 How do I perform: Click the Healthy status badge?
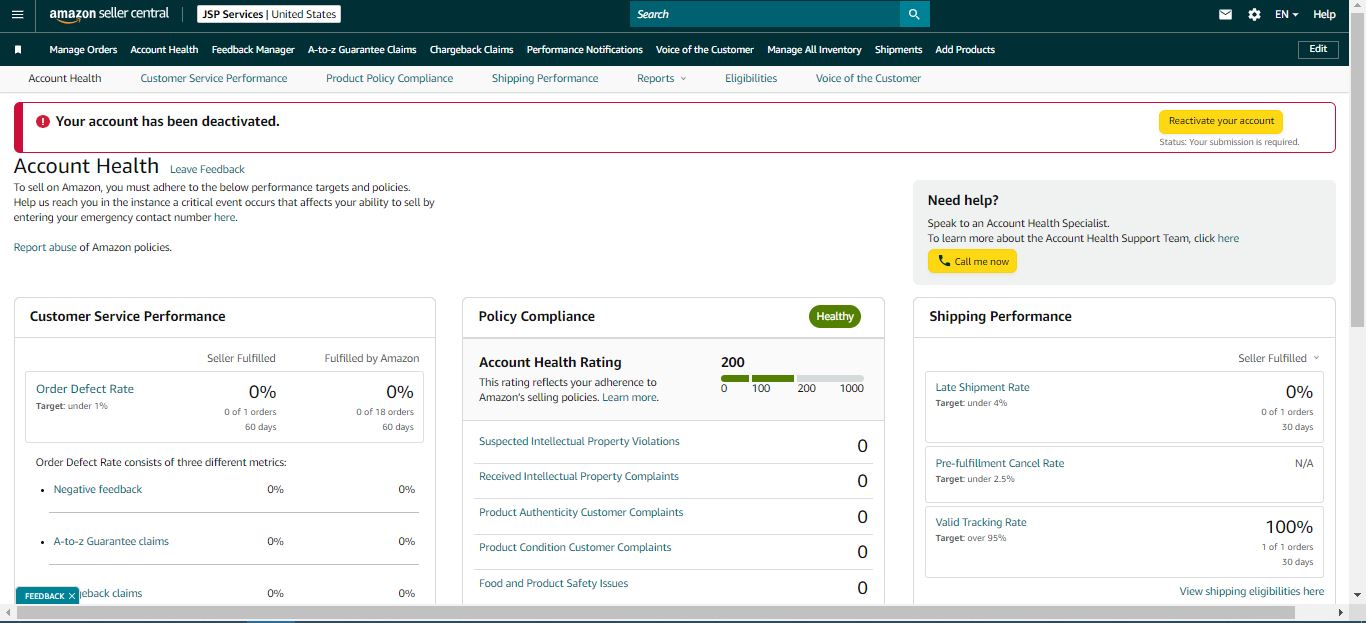pyautogui.click(x=835, y=316)
